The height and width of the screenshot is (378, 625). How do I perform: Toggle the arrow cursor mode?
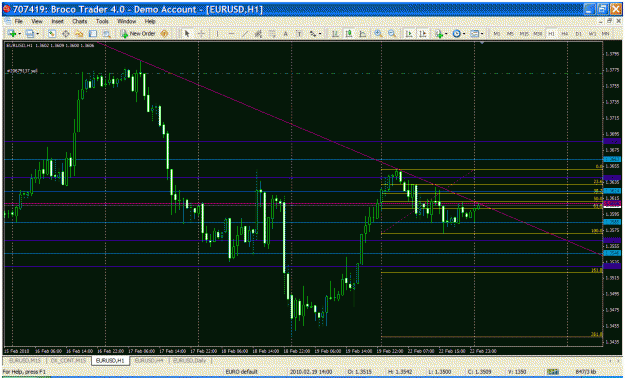[x=187, y=34]
